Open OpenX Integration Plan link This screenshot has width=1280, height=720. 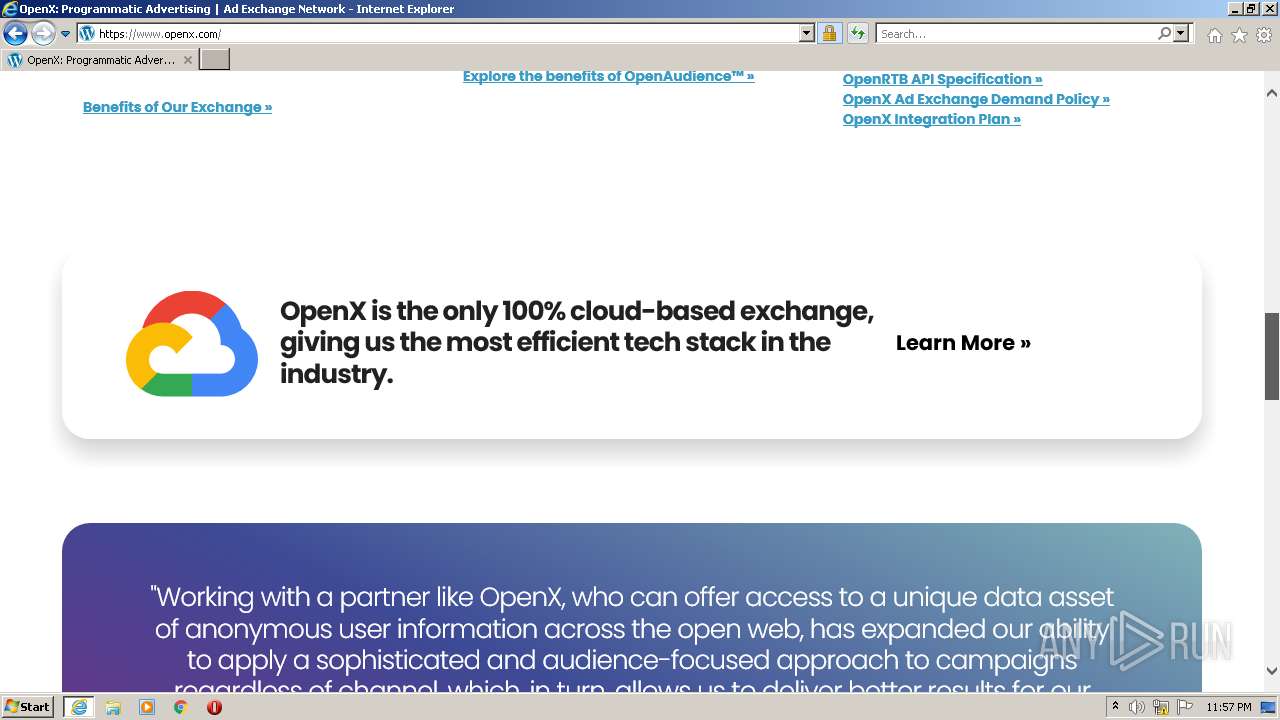coord(931,119)
